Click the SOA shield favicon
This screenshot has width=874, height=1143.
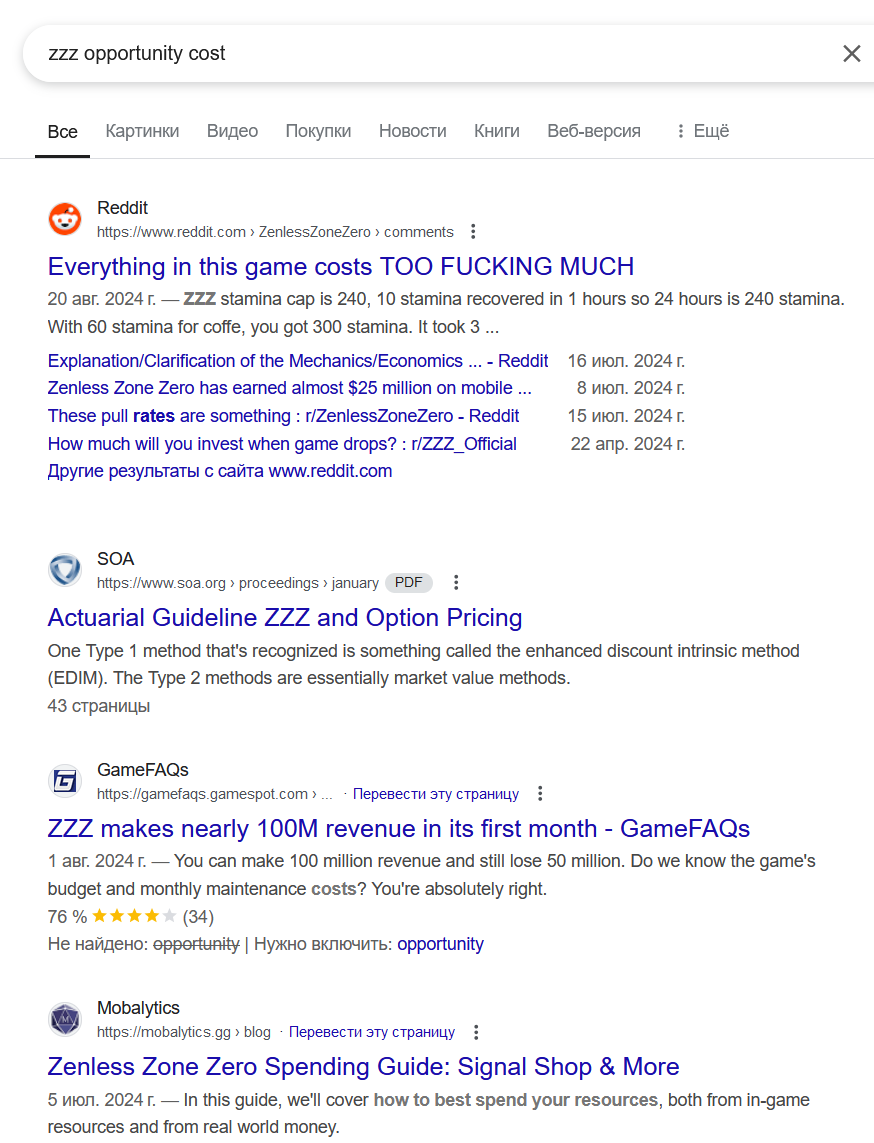click(65, 570)
